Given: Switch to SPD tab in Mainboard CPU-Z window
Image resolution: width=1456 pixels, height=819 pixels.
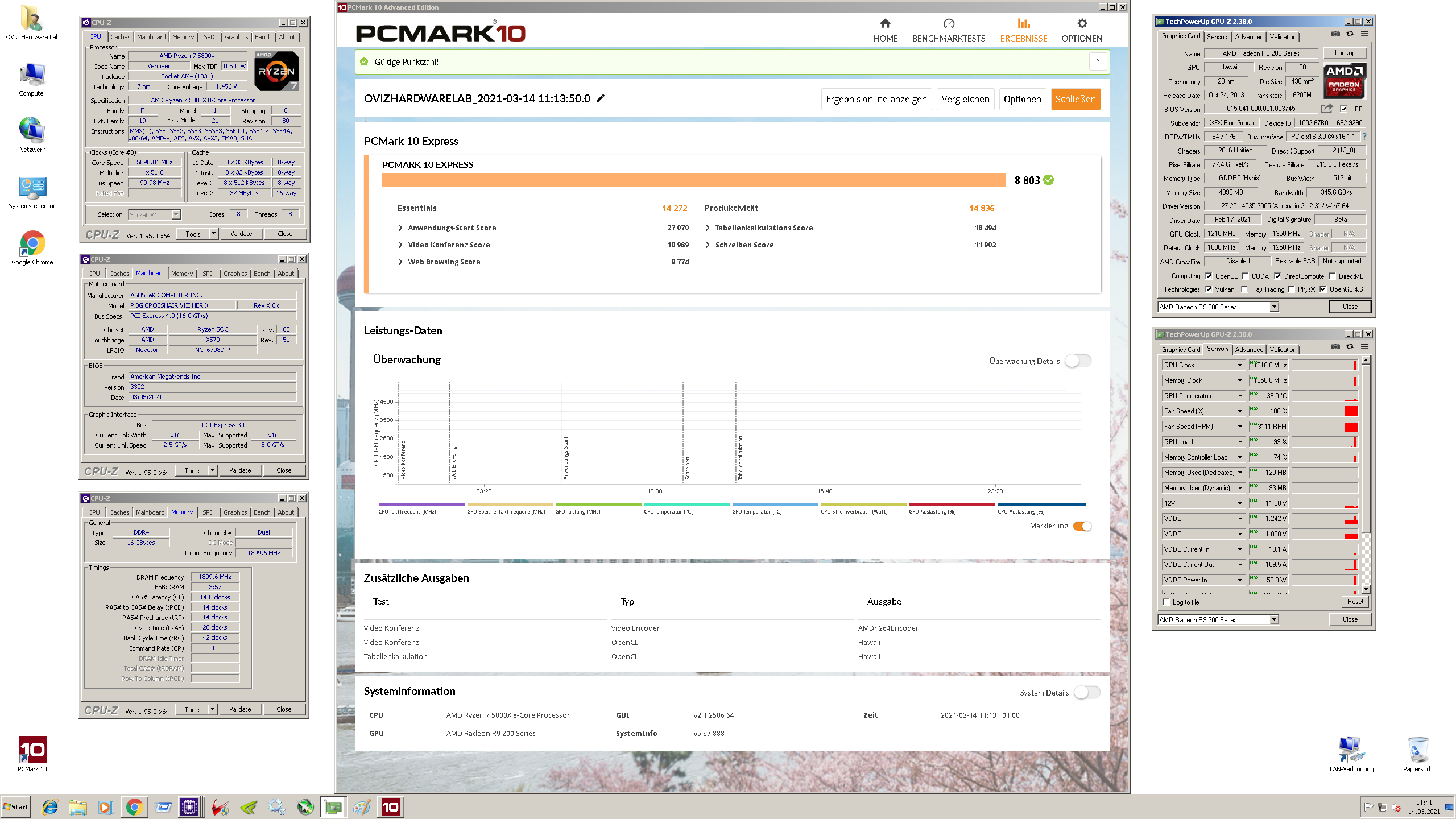Looking at the screenshot, I should tap(208, 274).
